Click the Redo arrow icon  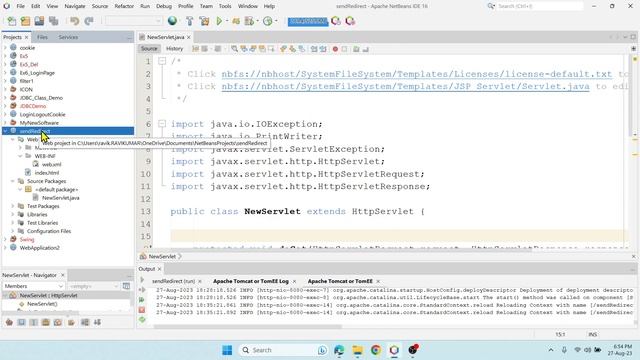(x=89, y=21)
